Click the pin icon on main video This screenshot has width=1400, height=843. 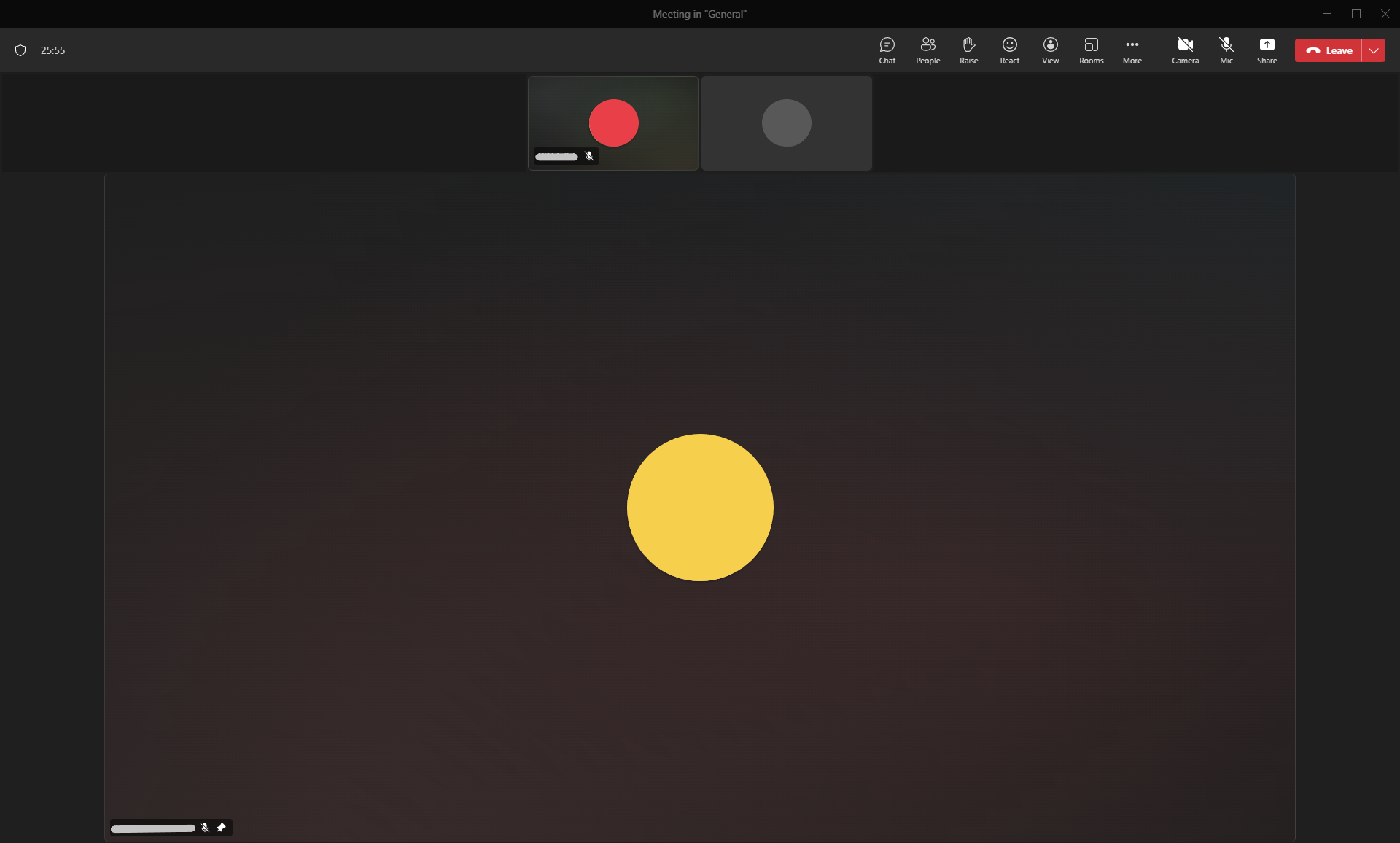pos(222,827)
